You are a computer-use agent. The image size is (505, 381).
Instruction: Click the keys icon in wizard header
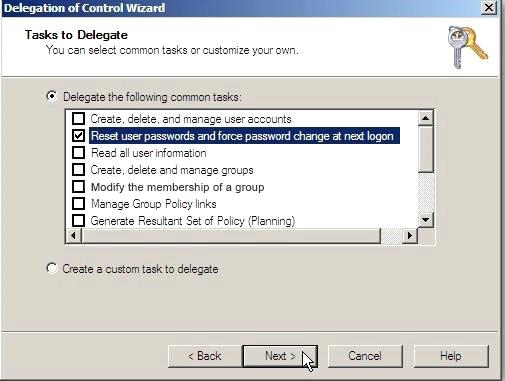tap(468, 48)
